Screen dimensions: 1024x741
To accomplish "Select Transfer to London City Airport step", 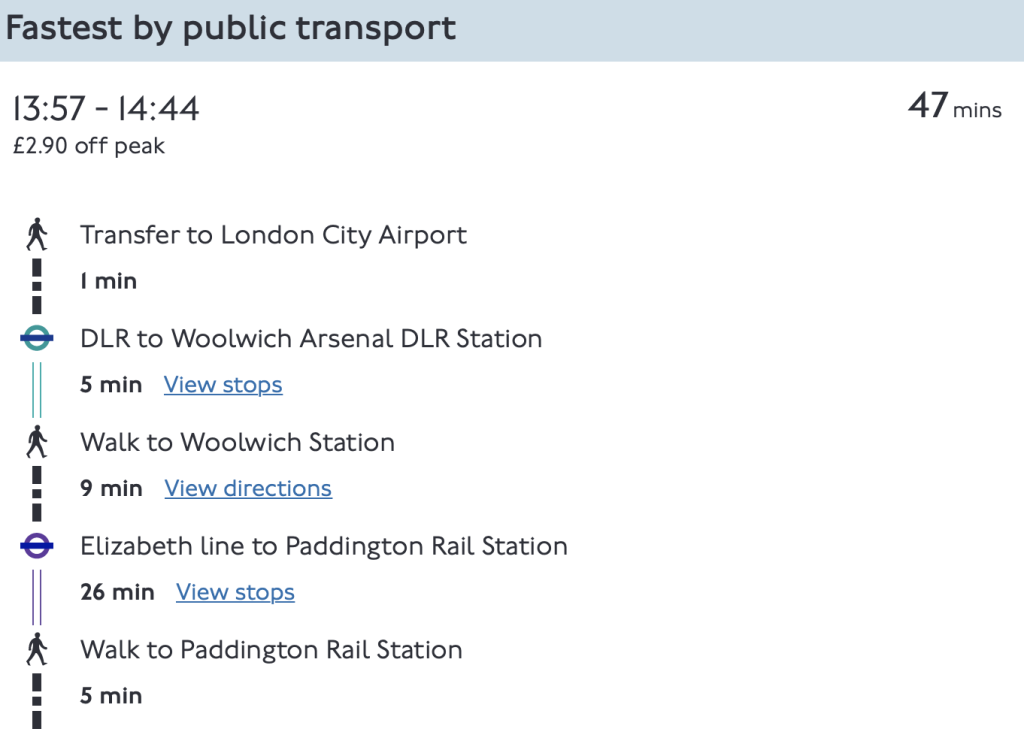I will point(273,235).
